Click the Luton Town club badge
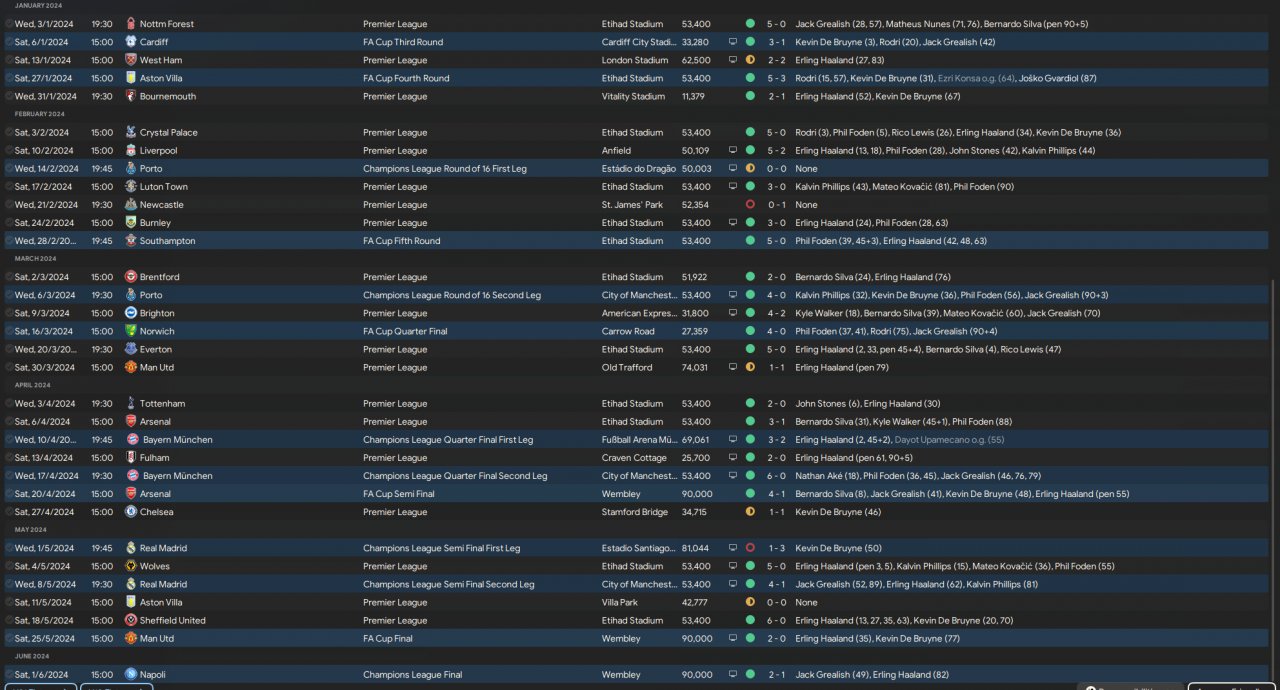 tap(131, 186)
